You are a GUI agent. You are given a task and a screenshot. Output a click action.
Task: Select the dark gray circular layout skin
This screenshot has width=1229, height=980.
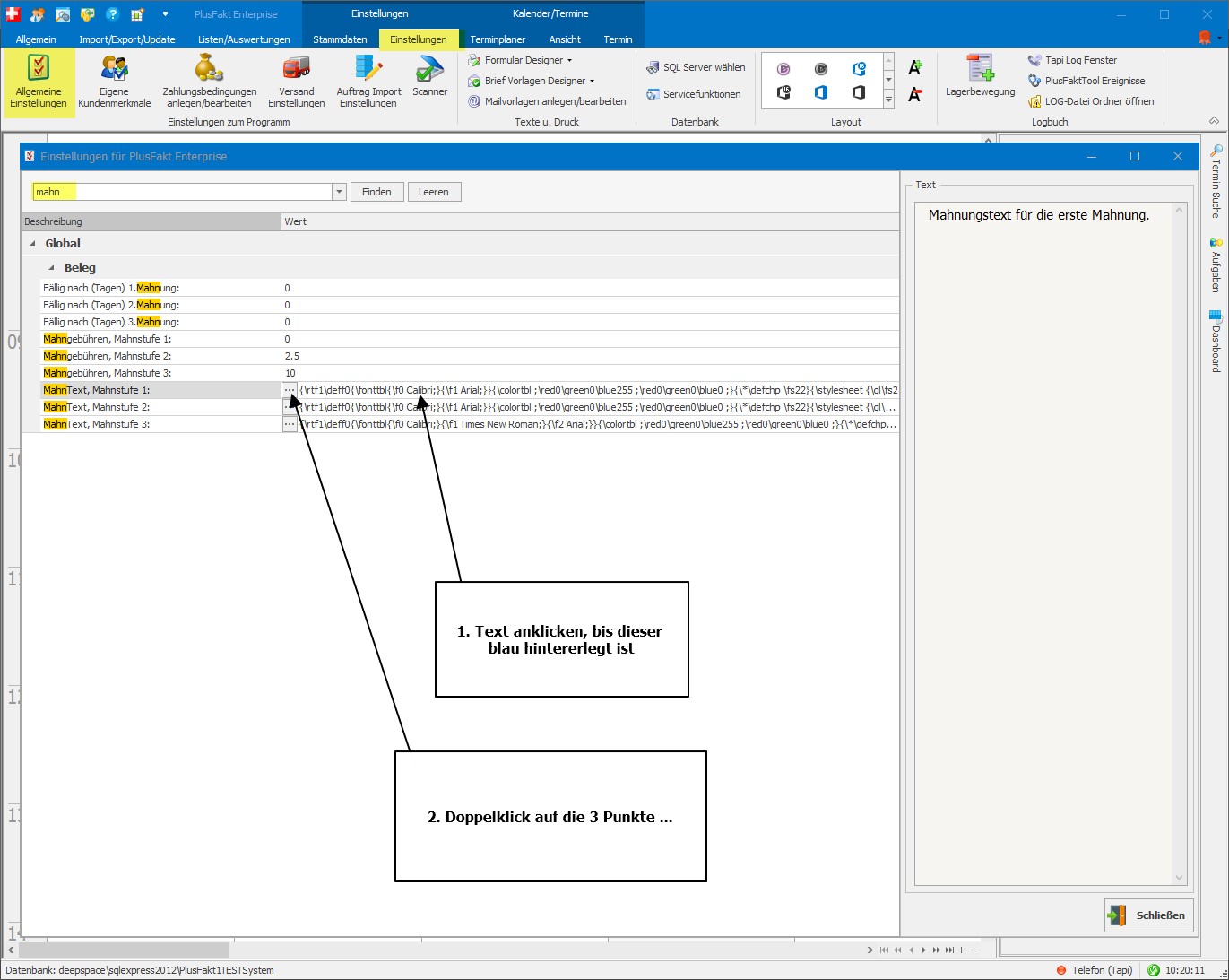click(821, 69)
